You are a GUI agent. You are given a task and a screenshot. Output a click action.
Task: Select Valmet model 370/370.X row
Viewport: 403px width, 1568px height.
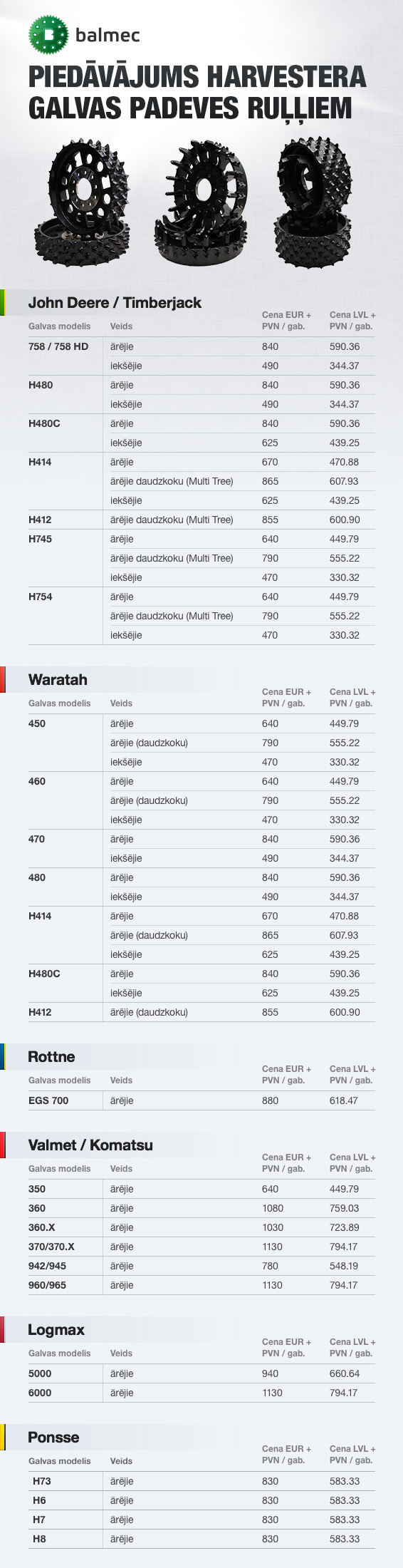(201, 1247)
